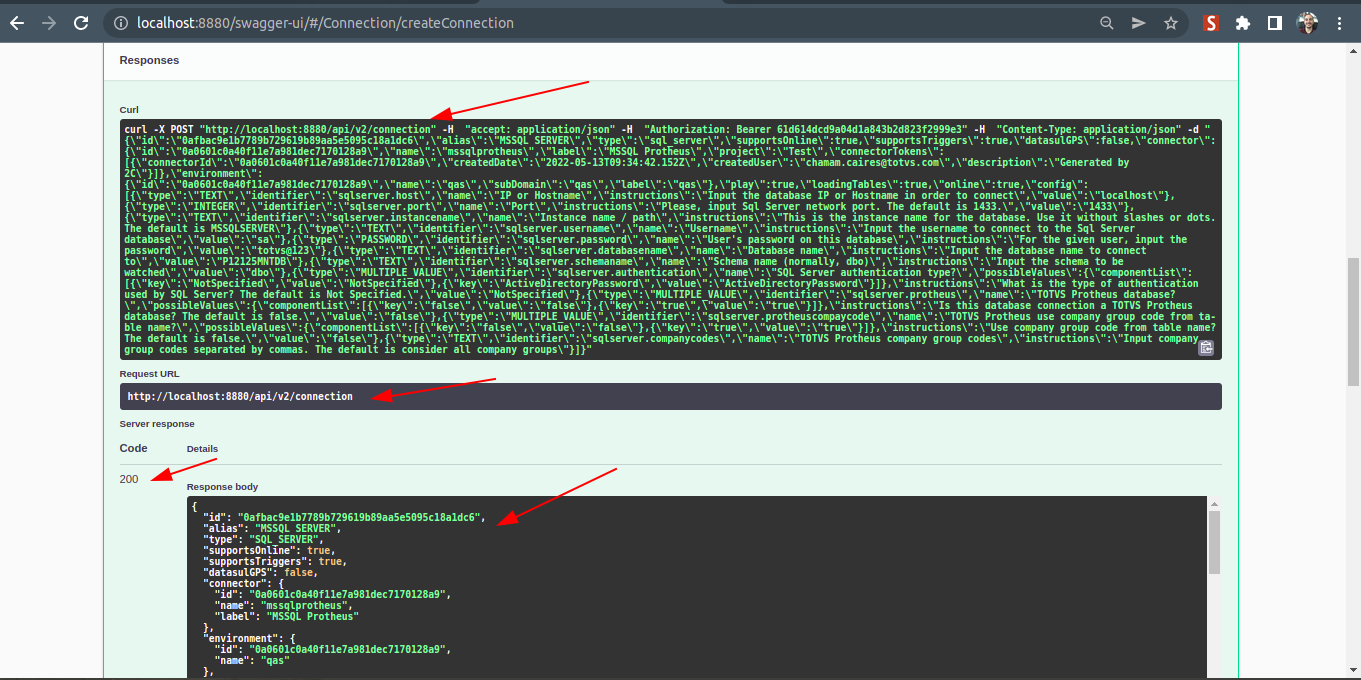Click the 200 response code
The image size is (1361, 680).
(129, 479)
